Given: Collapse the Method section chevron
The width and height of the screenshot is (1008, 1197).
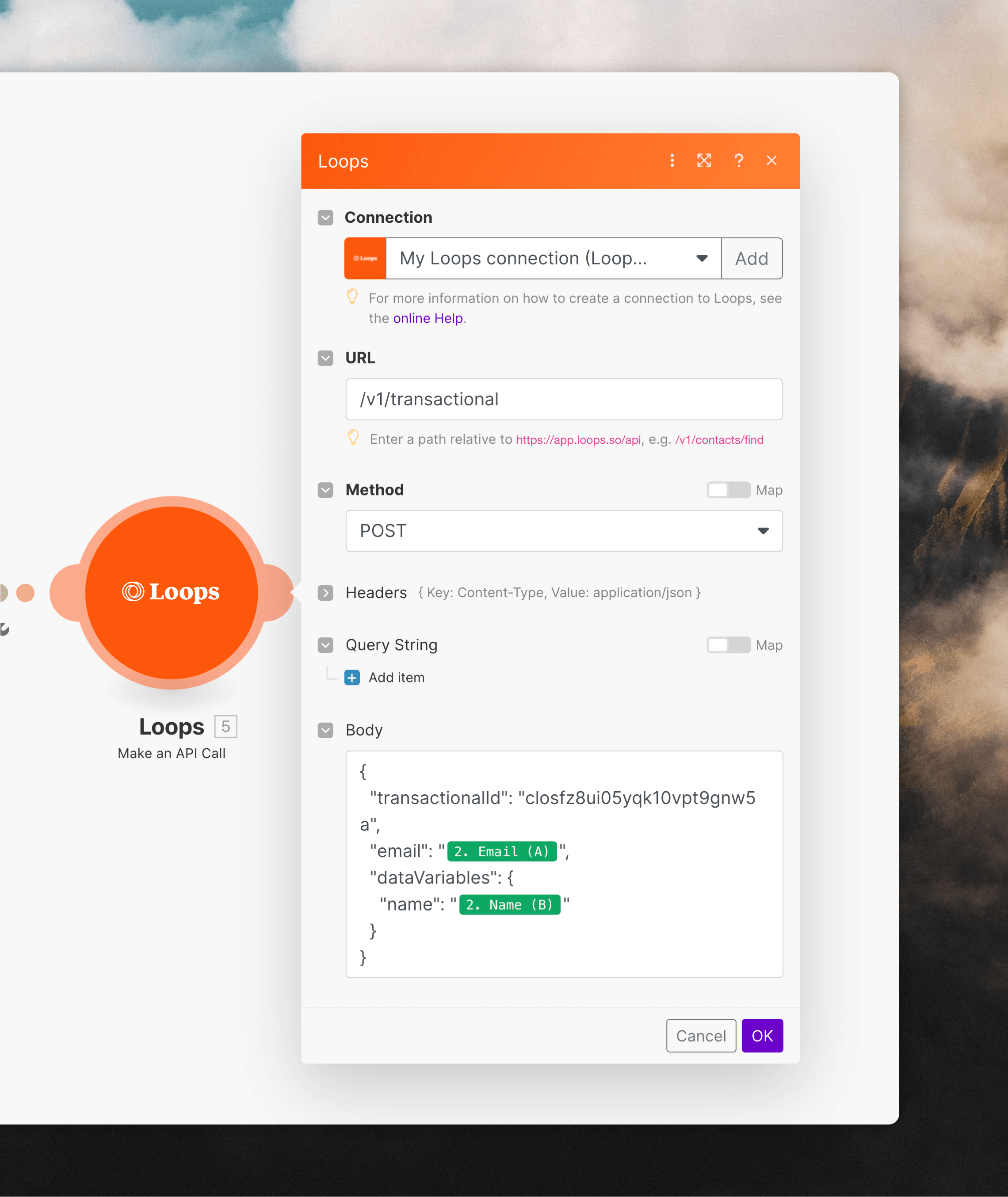Looking at the screenshot, I should 326,490.
